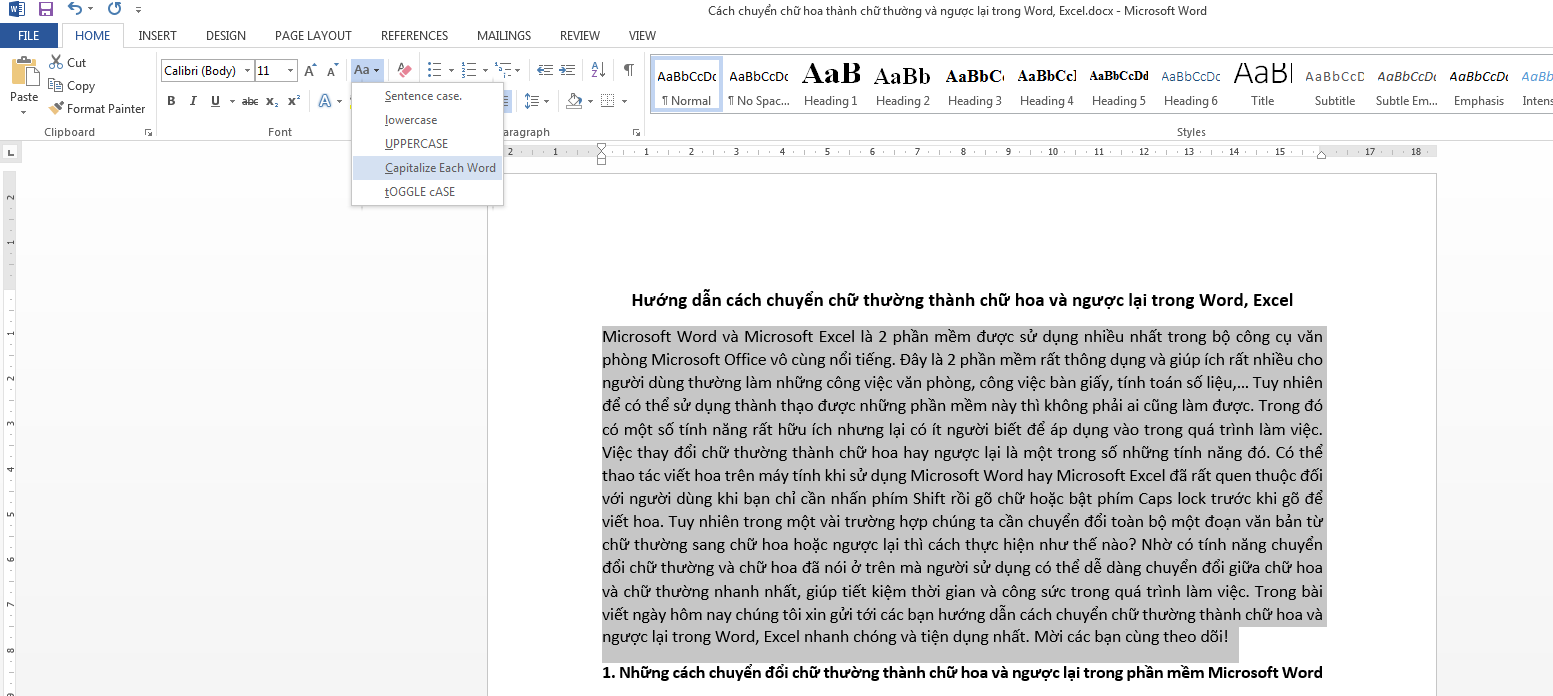Apply subscript formatting
Screen dimensions: 1553x696
tap(270, 100)
